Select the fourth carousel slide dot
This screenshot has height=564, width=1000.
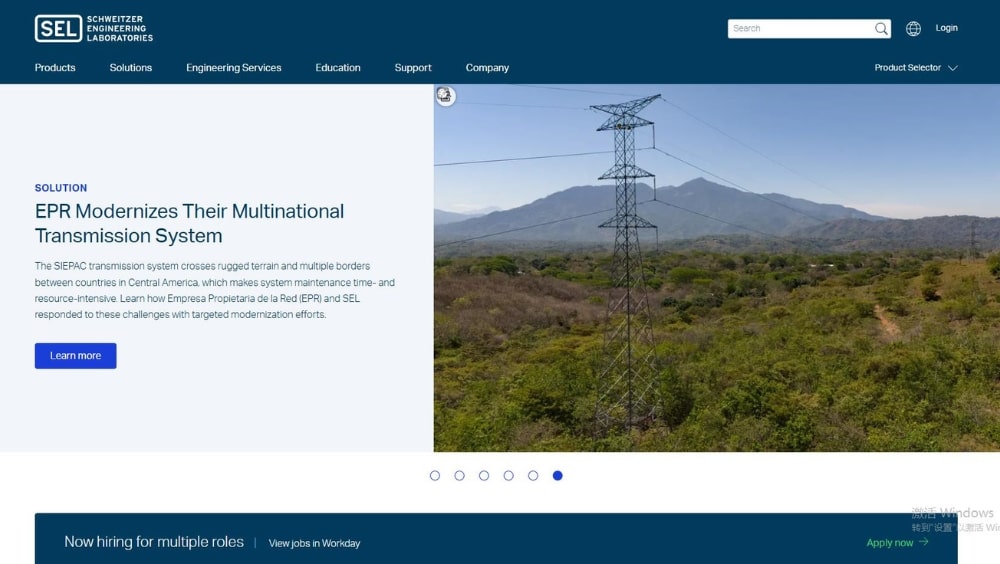pyautogui.click(x=508, y=475)
